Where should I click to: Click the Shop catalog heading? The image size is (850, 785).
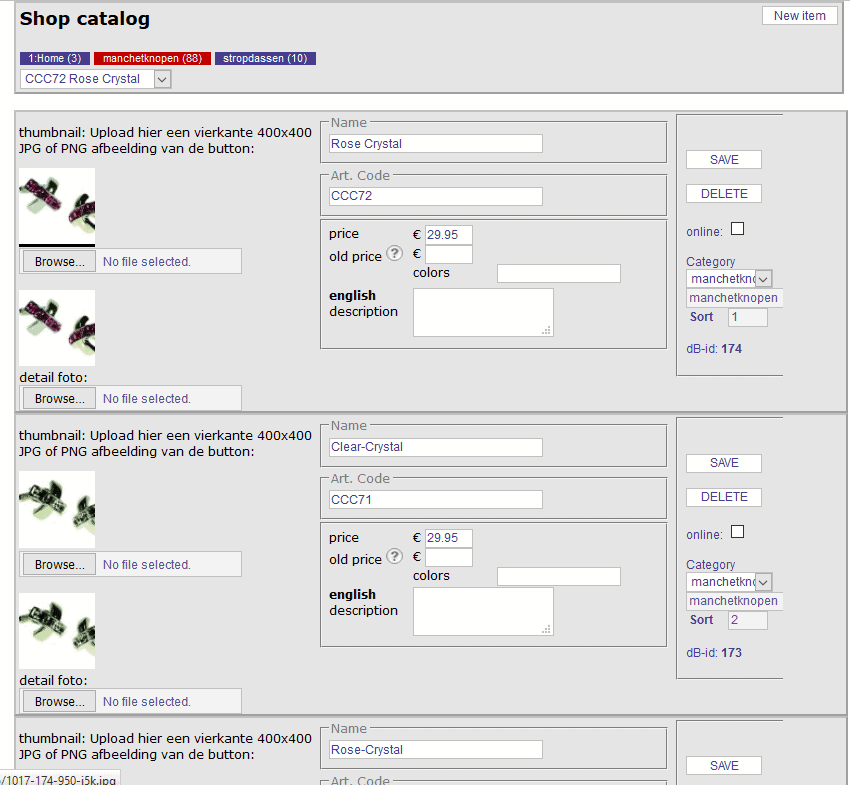[x=85, y=19]
